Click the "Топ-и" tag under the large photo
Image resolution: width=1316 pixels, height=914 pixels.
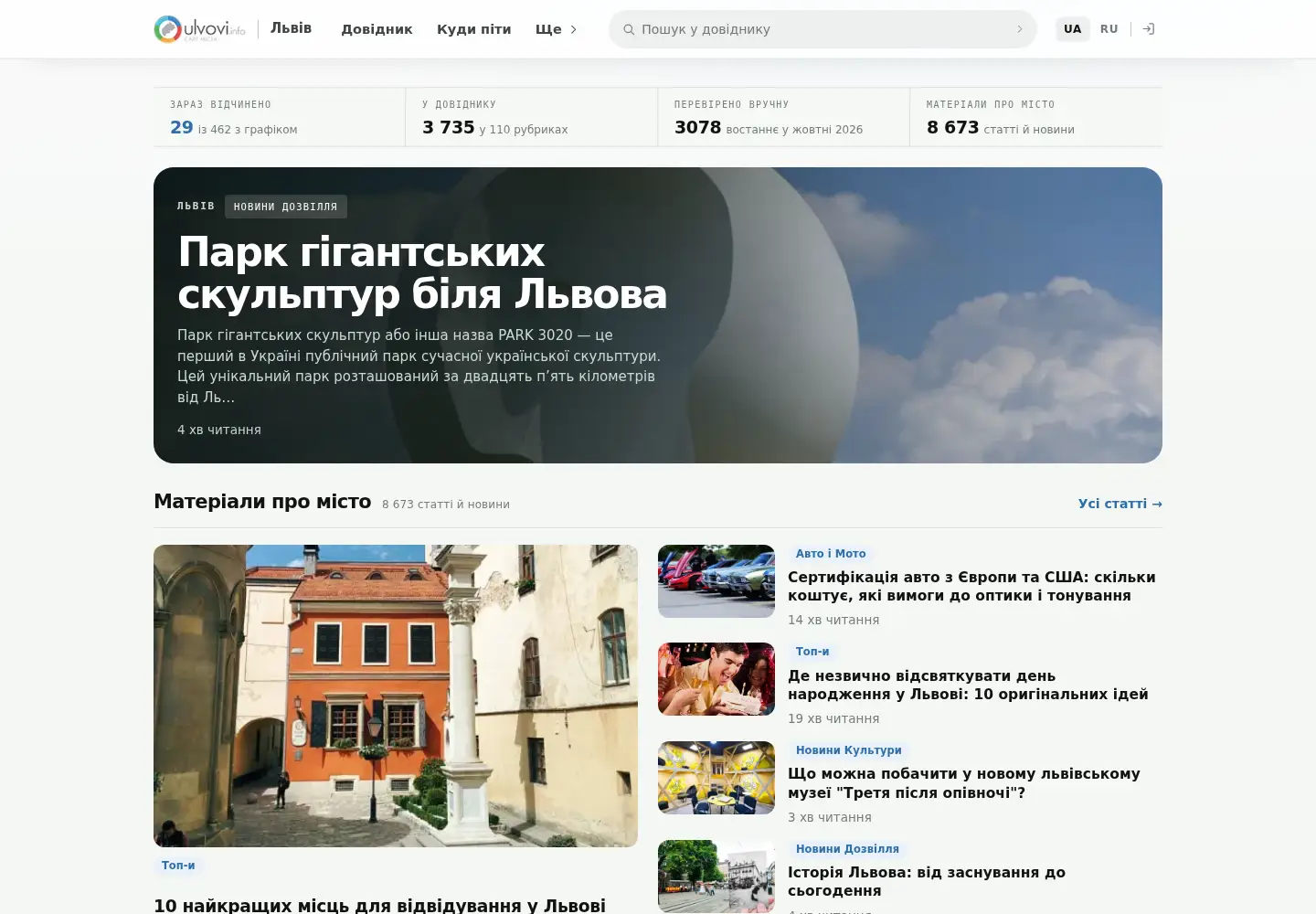pyautogui.click(x=178, y=865)
